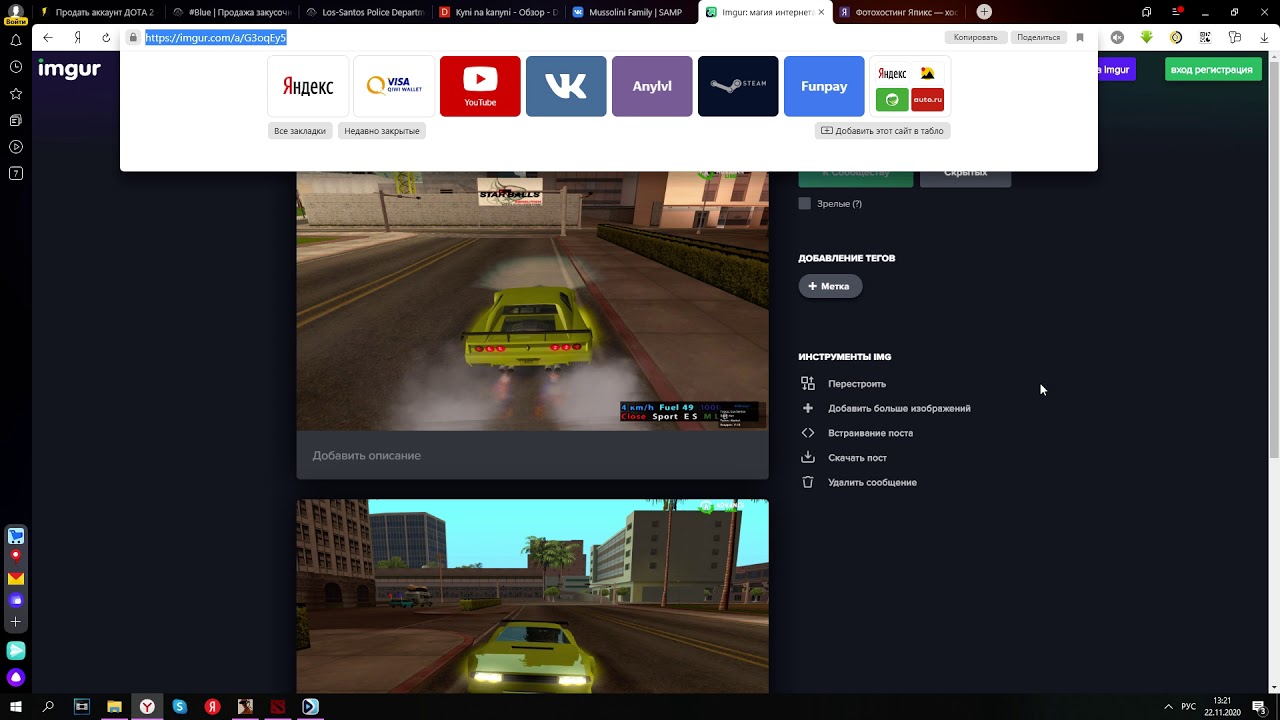The height and width of the screenshot is (720, 1280).
Task: Add a tag with the Метка button
Action: coord(830,286)
